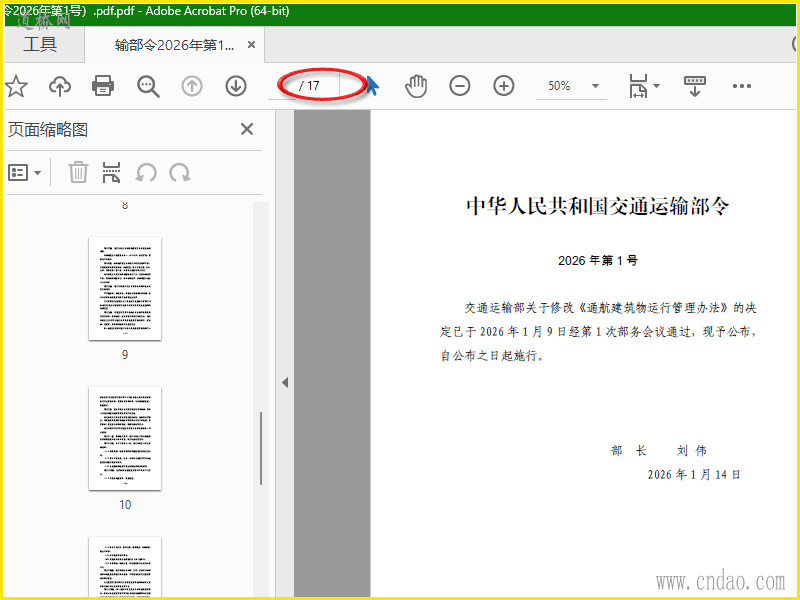Collapse the navigation pane with the arrow

pos(285,382)
